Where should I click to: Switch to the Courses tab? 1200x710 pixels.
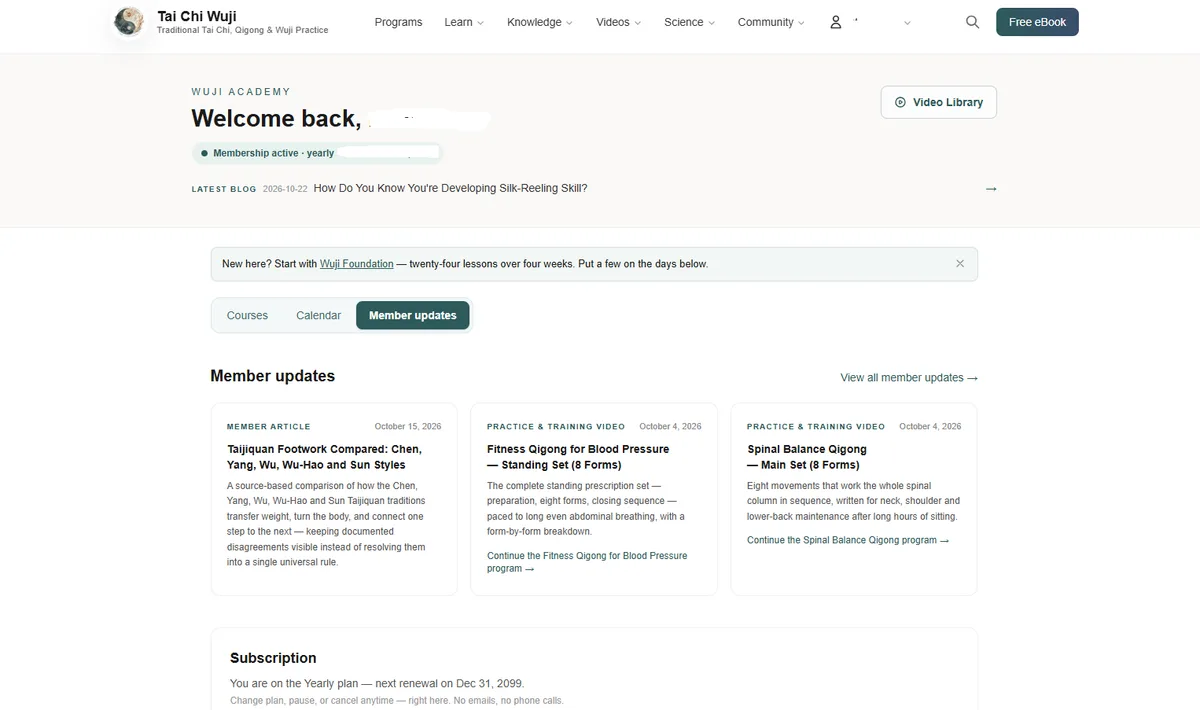247,315
